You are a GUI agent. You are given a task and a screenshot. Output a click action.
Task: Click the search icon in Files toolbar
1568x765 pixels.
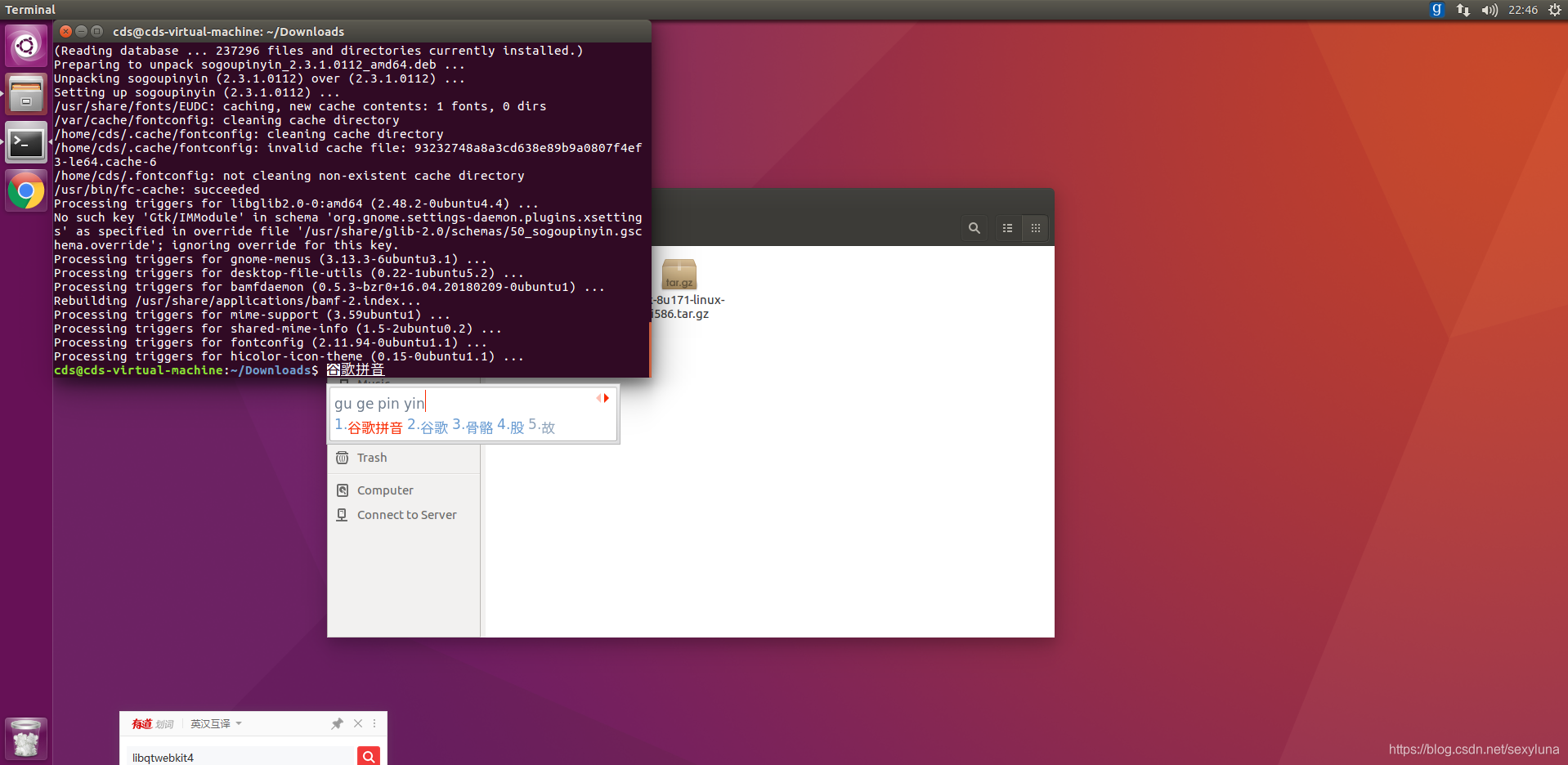tap(974, 228)
